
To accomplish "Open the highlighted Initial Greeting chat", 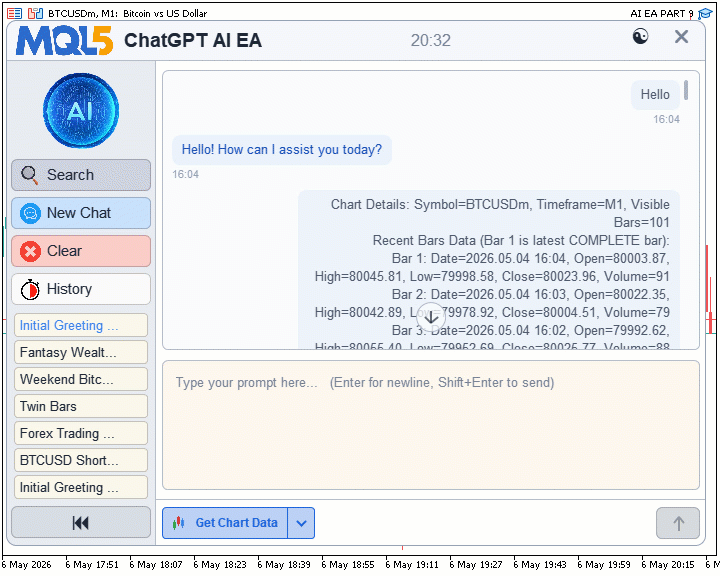I will click(x=81, y=326).
